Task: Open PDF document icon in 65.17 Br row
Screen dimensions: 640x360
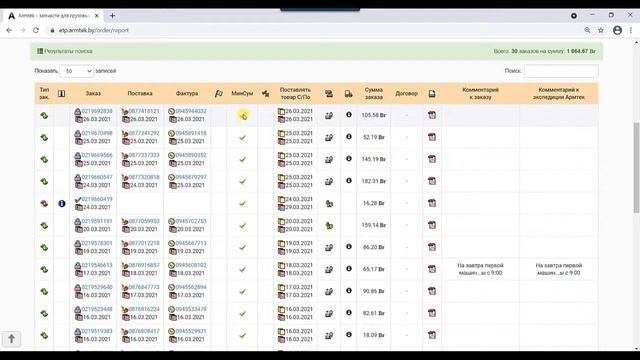Action: (x=432, y=269)
